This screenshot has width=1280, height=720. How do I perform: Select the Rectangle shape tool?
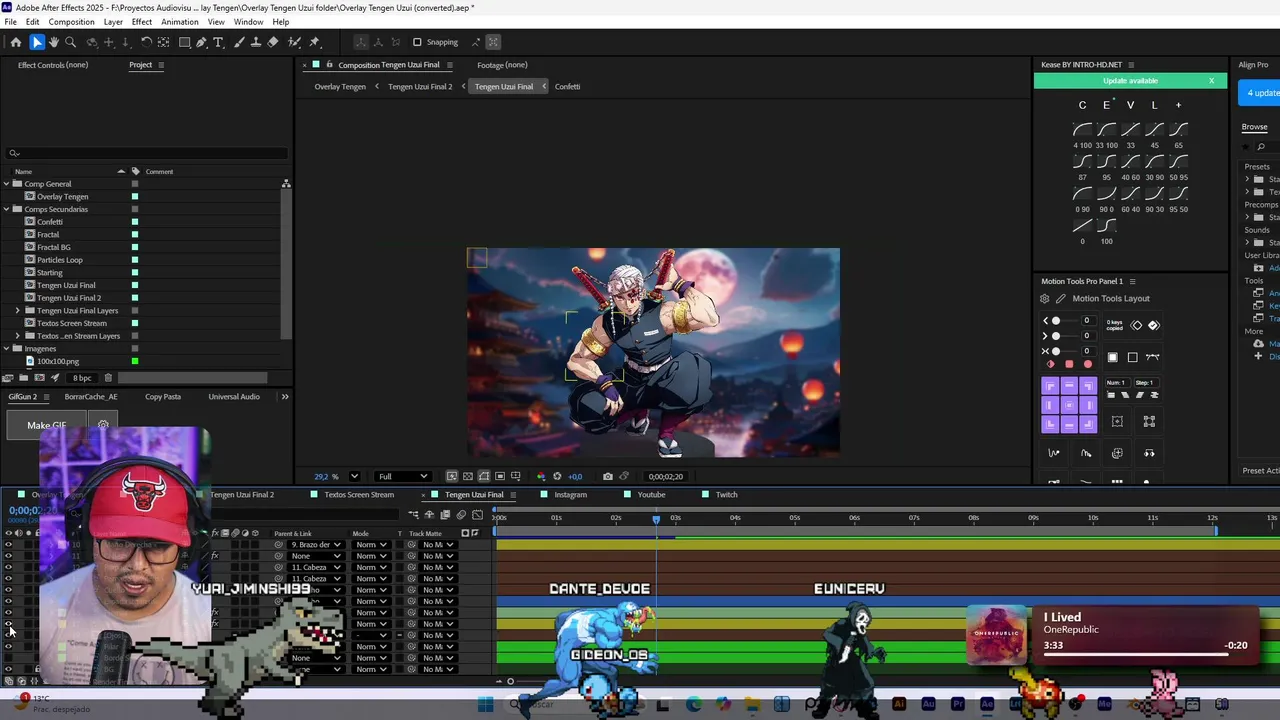pyautogui.click(x=185, y=42)
